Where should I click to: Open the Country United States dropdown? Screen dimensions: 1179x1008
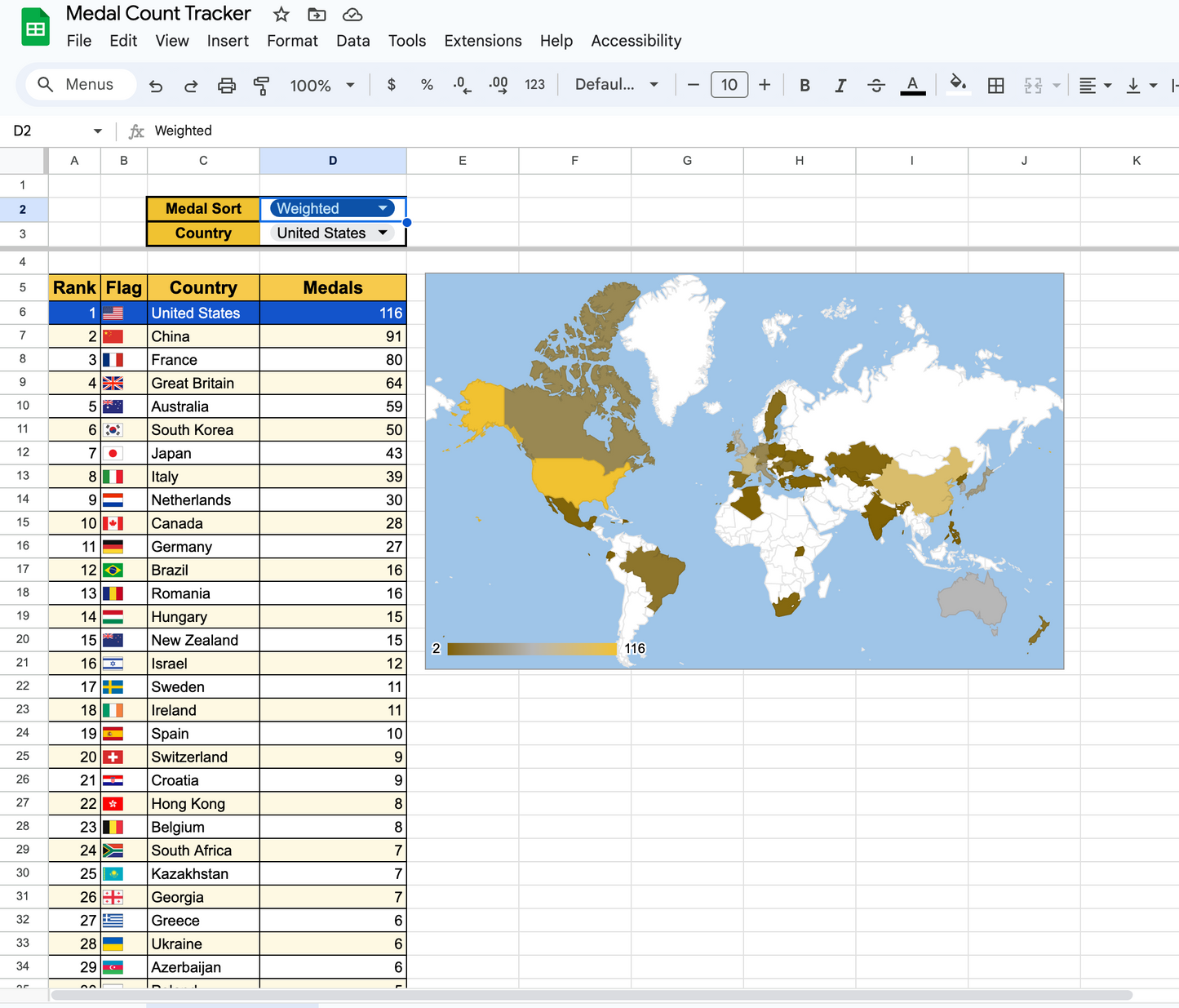tap(331, 233)
